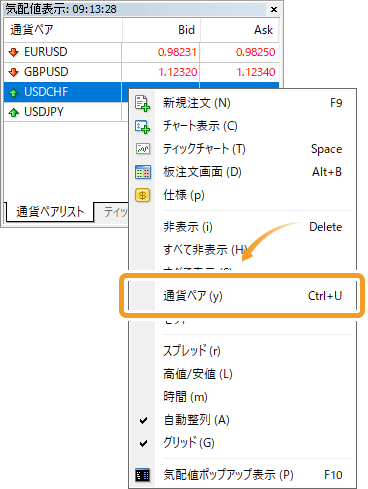Click the New Order (新規注文) icon
Screen dimensions: 368x489
click(x=143, y=103)
